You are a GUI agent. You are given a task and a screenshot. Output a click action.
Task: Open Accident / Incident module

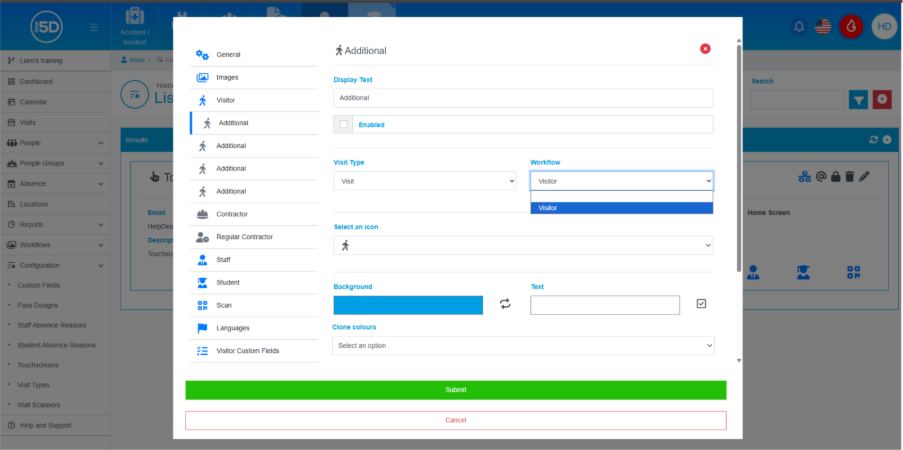[x=134, y=27]
